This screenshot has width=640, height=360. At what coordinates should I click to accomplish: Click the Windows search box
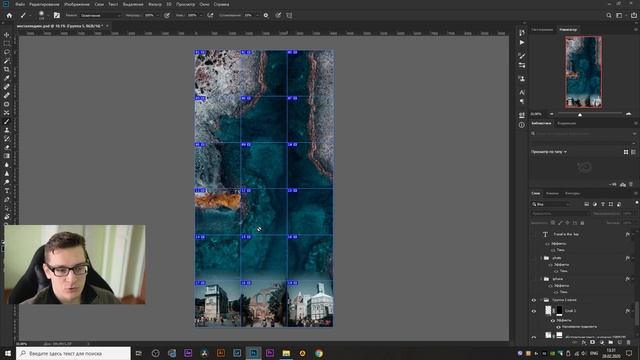(73, 353)
